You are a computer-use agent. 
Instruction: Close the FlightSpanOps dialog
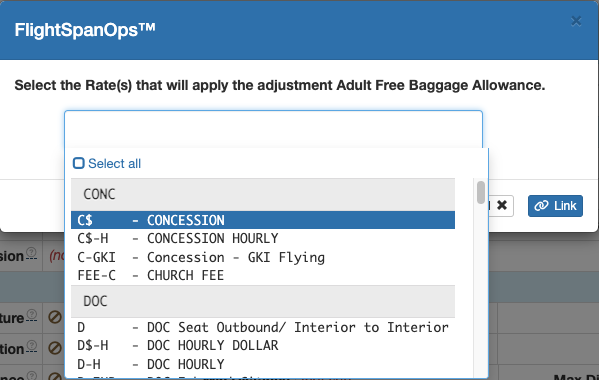576,21
